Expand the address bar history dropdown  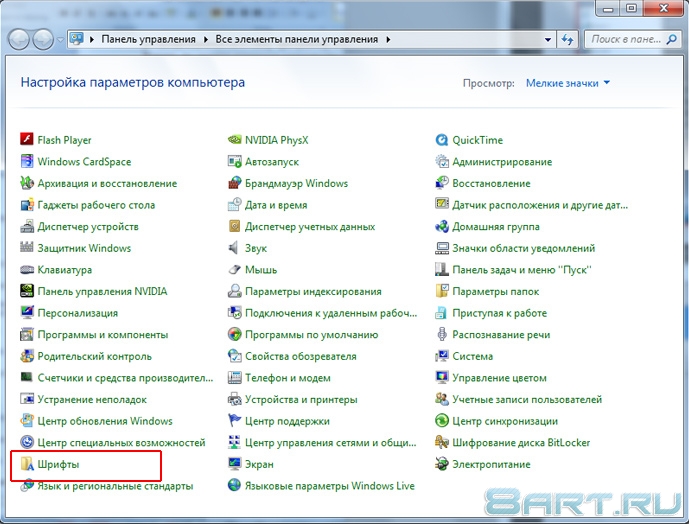[548, 40]
